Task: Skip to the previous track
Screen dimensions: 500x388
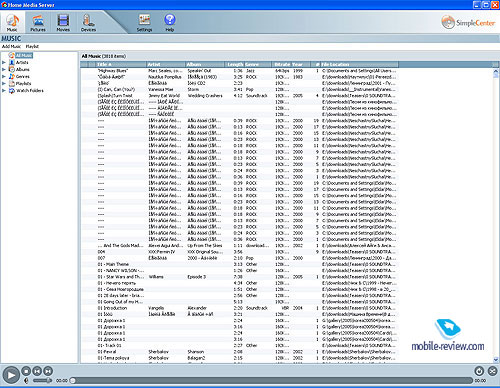Action: pos(37,371)
